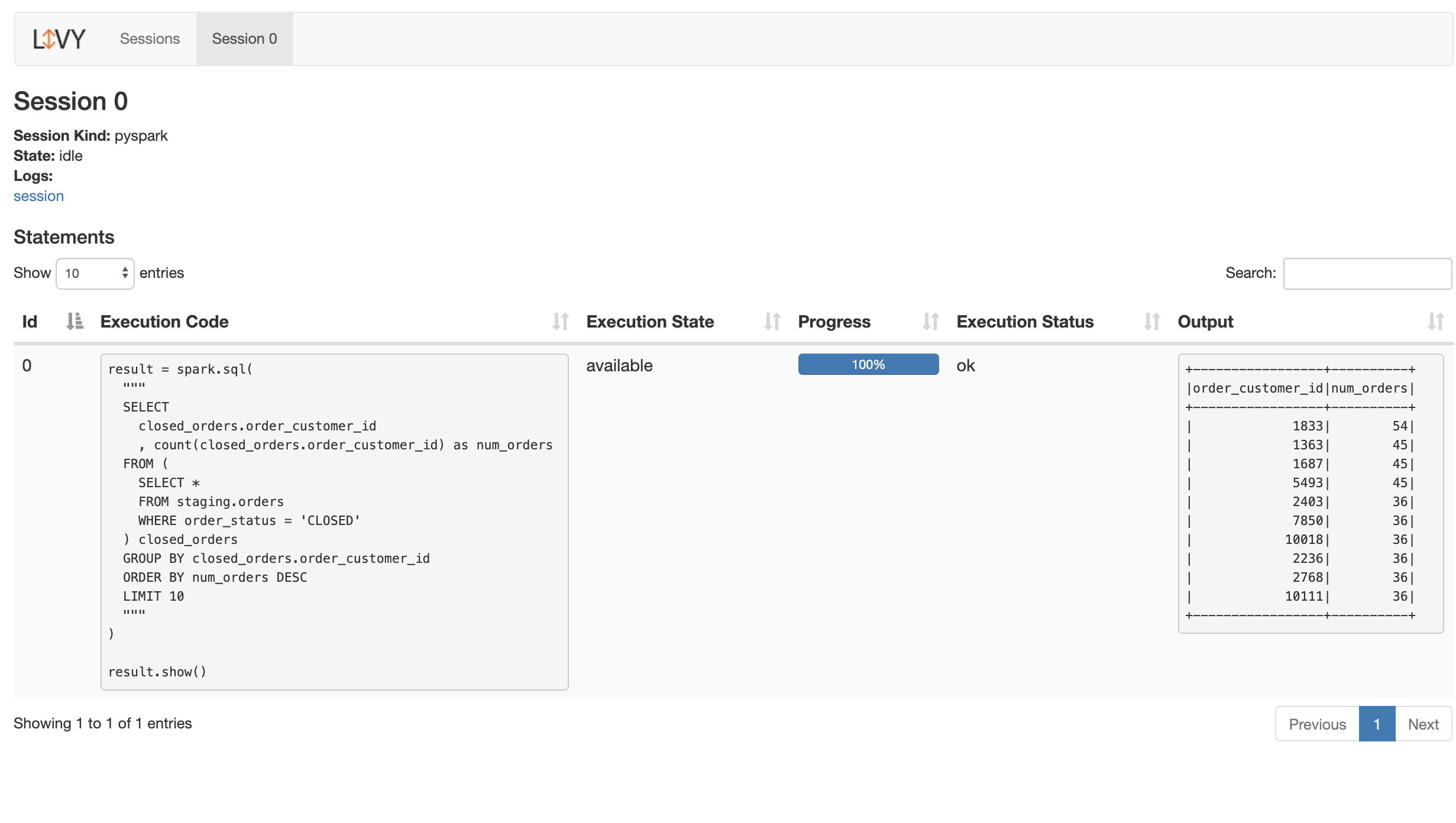Screen dimensions: 1456x823
Task: Go to Next page
Action: [1423, 724]
